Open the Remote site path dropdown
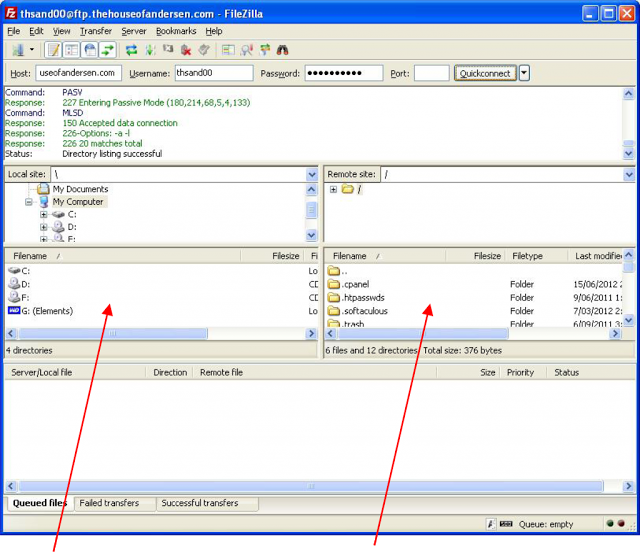The width and height of the screenshot is (640, 552). pos(629,175)
